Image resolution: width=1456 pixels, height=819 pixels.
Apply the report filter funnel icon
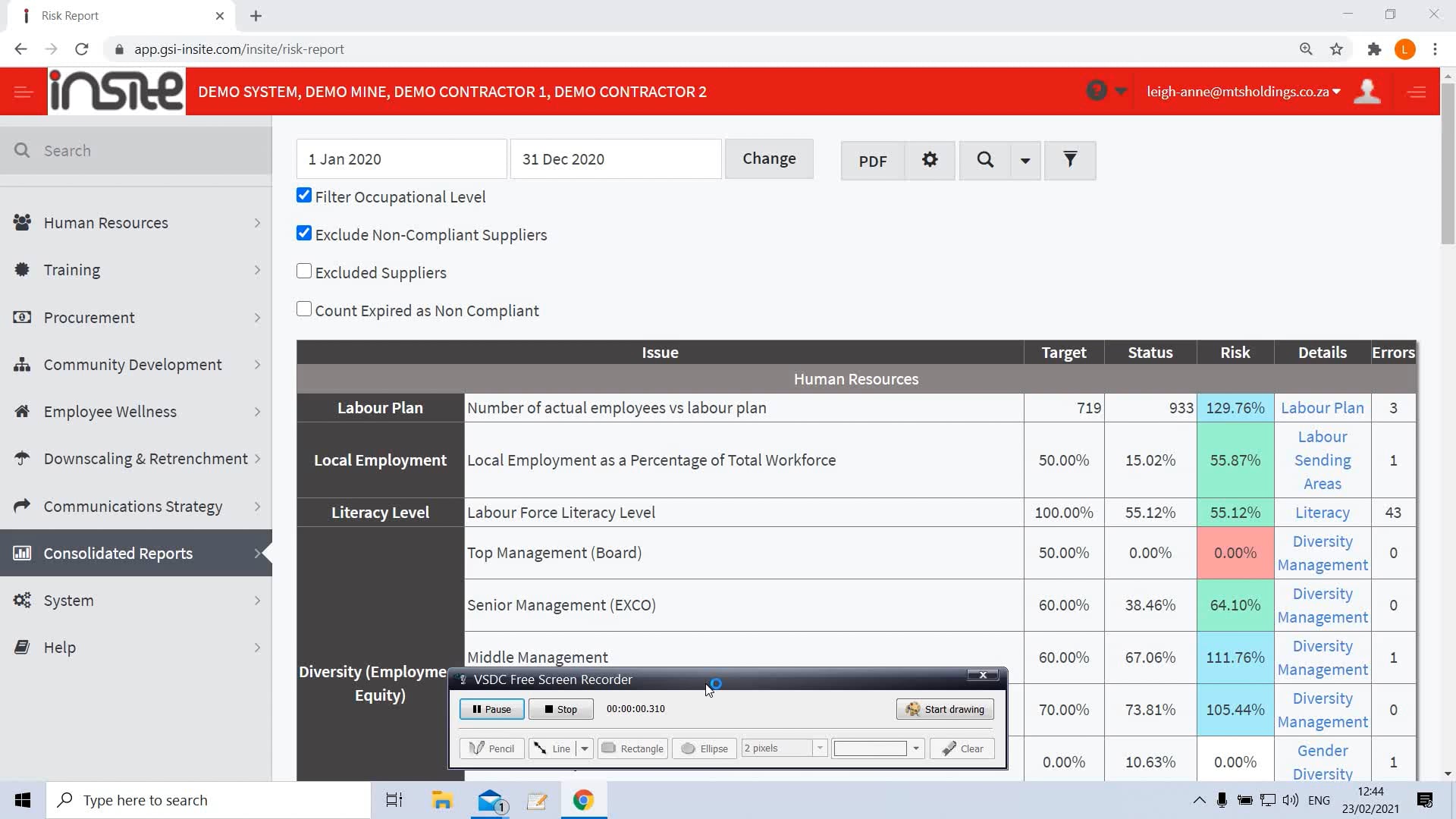point(1070,160)
